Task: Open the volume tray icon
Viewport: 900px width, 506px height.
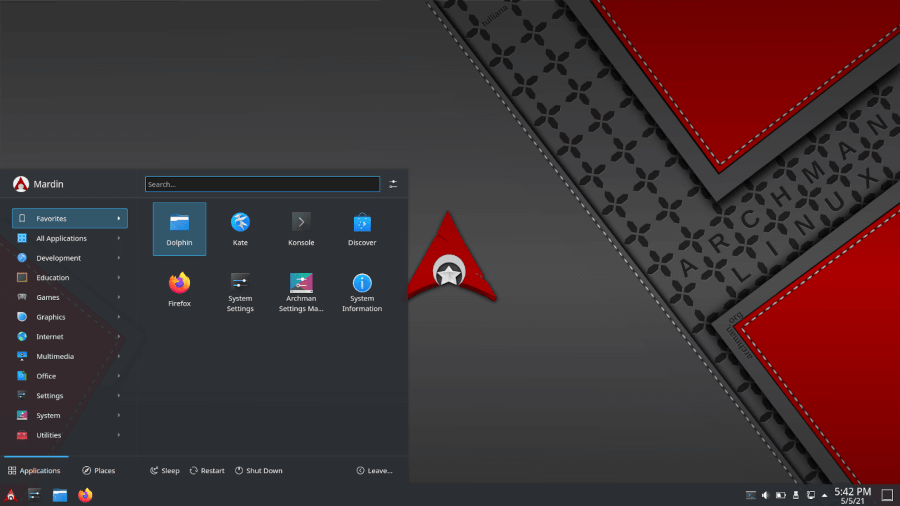Action: pos(765,495)
